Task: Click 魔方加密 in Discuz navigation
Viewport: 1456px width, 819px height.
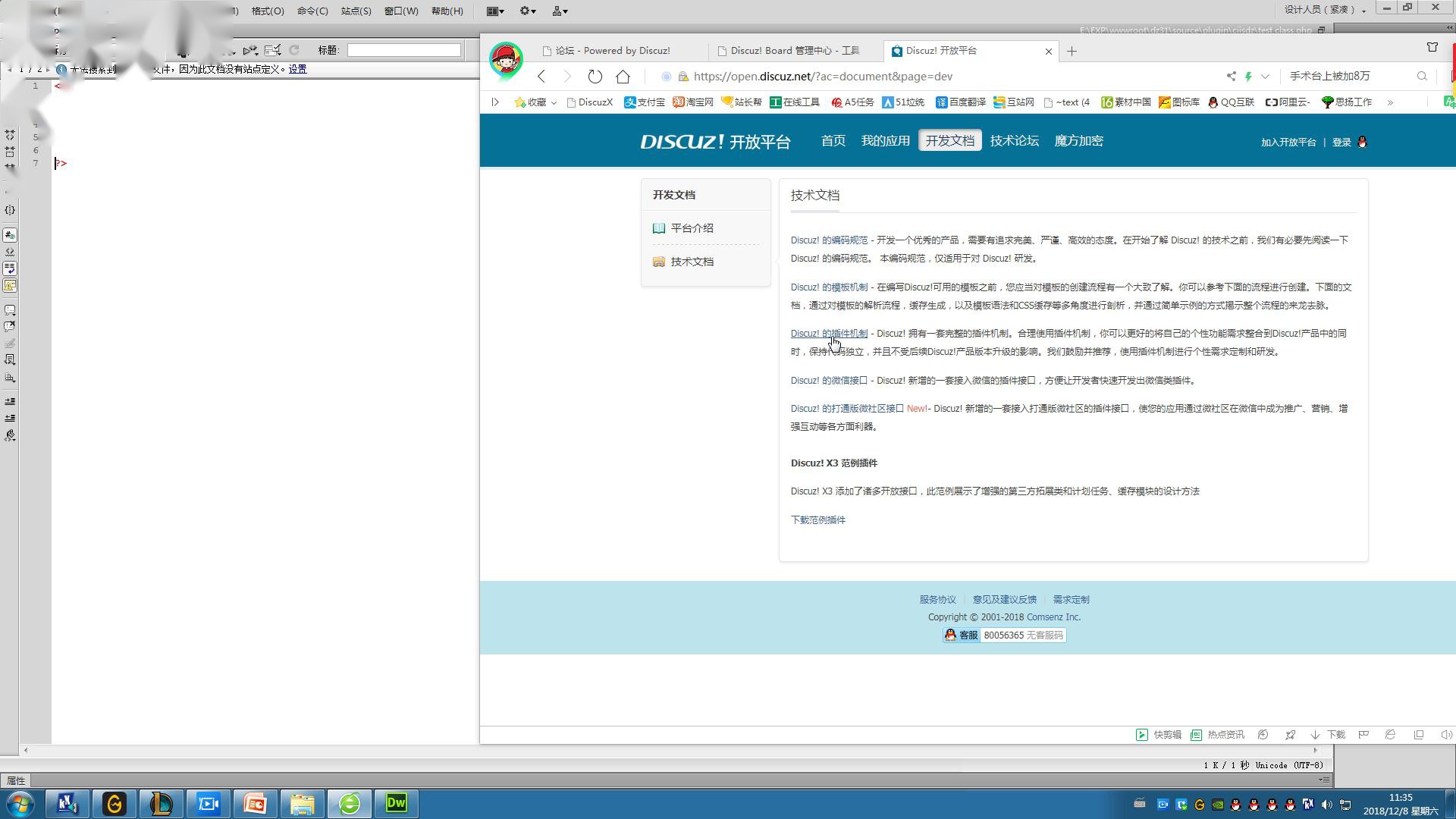Action: pos(1078,141)
